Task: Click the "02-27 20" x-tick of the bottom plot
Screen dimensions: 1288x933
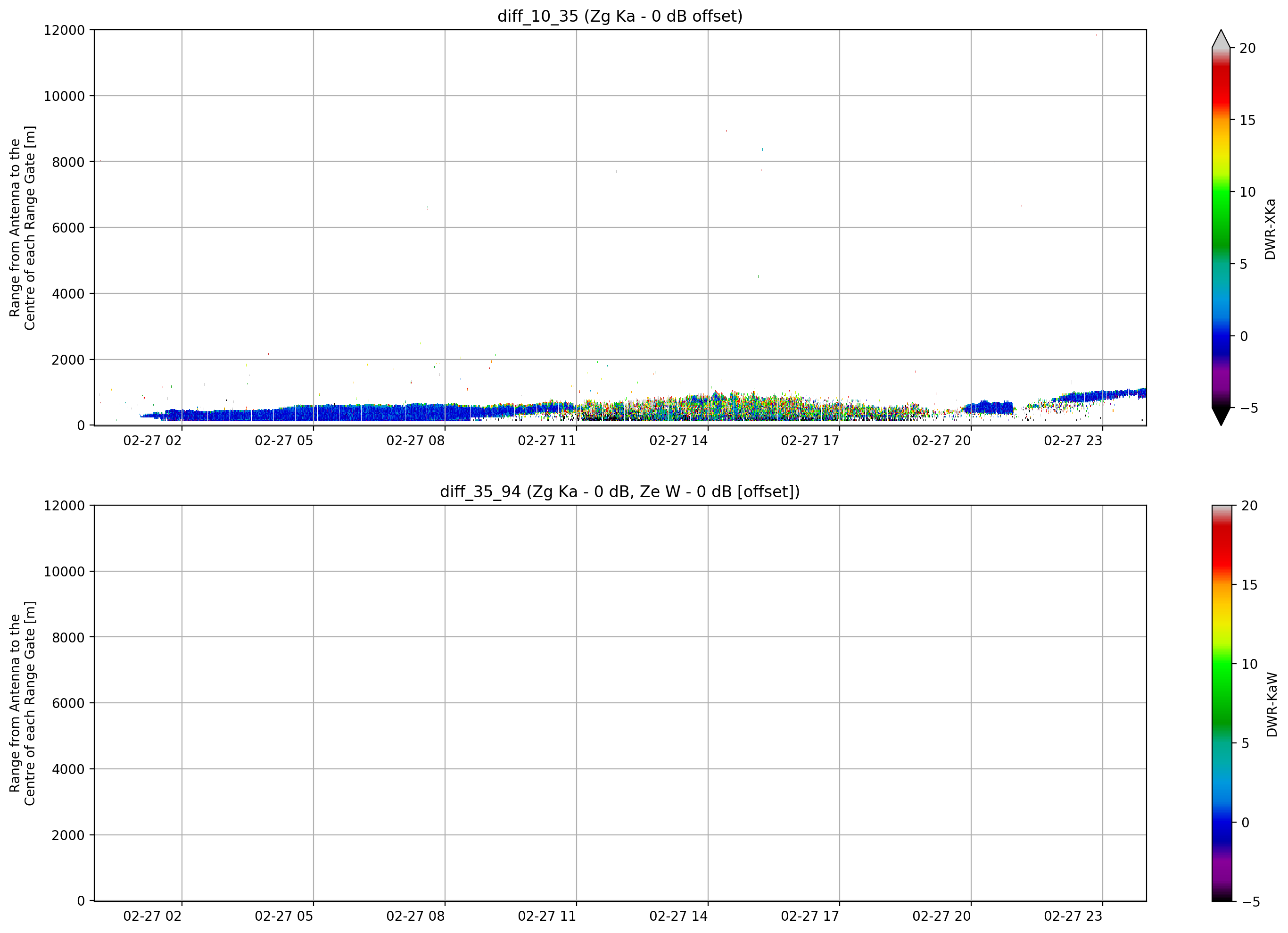Action: (x=941, y=916)
